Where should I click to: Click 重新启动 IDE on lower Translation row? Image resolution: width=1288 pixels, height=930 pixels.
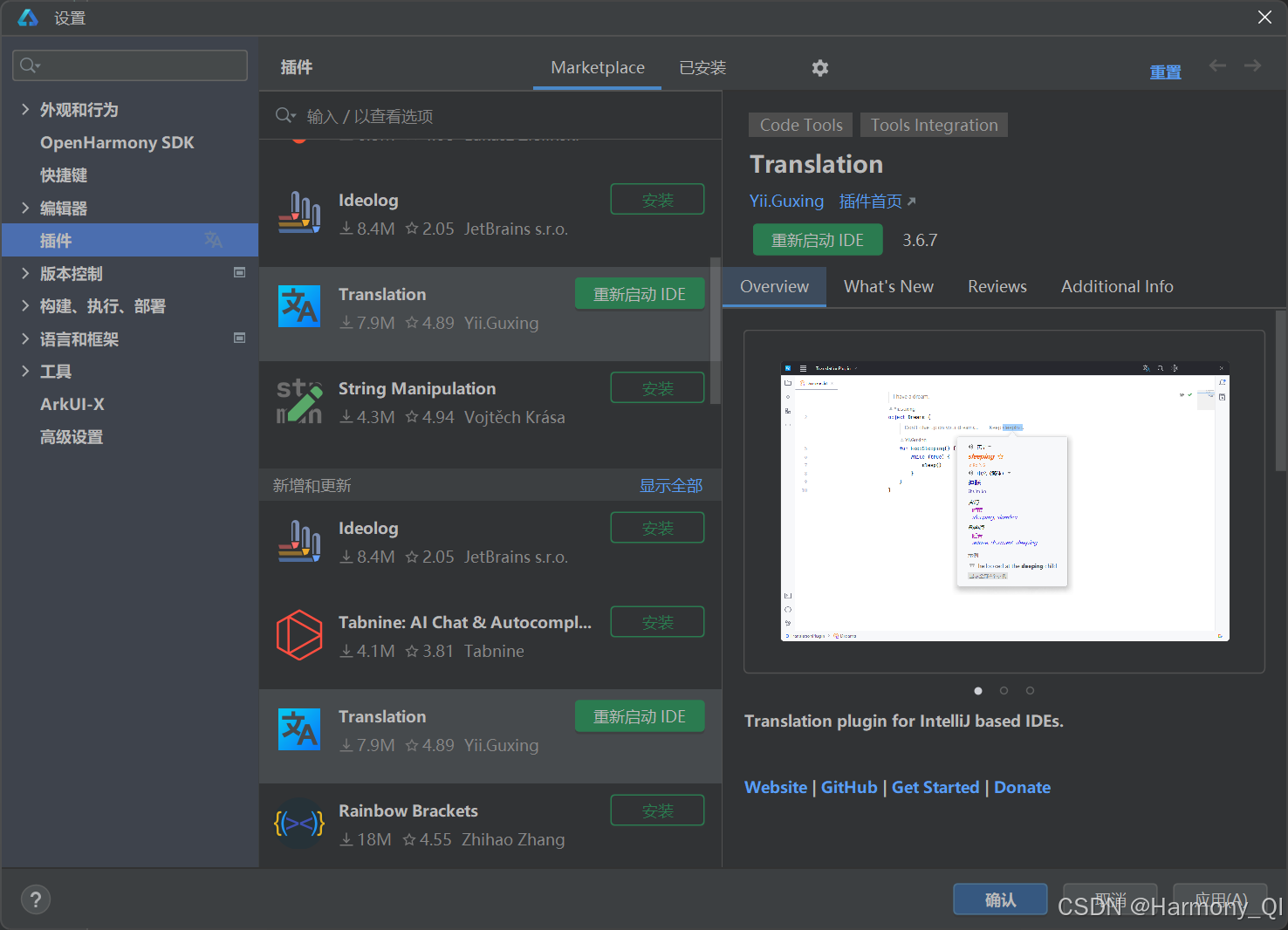click(640, 716)
